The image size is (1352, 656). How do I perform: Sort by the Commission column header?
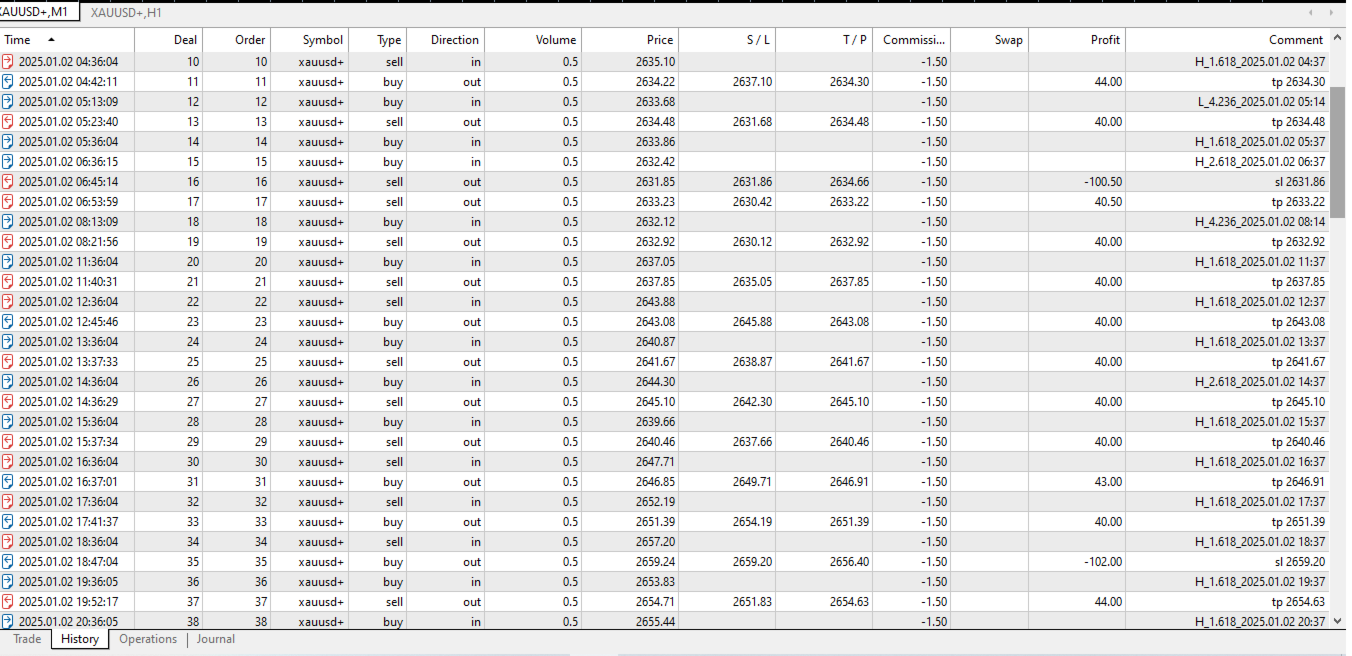(x=912, y=40)
